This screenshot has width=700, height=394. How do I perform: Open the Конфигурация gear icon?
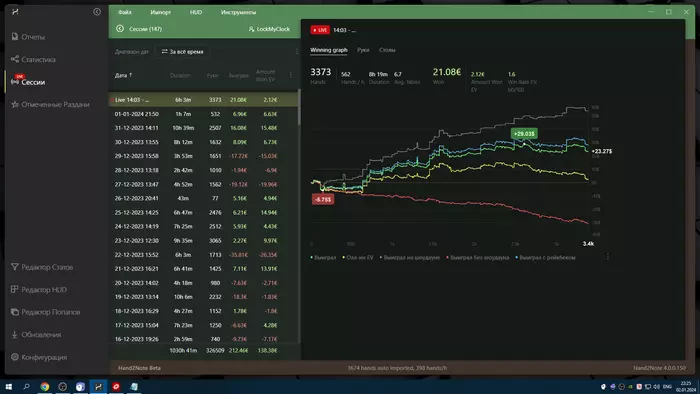[15, 357]
